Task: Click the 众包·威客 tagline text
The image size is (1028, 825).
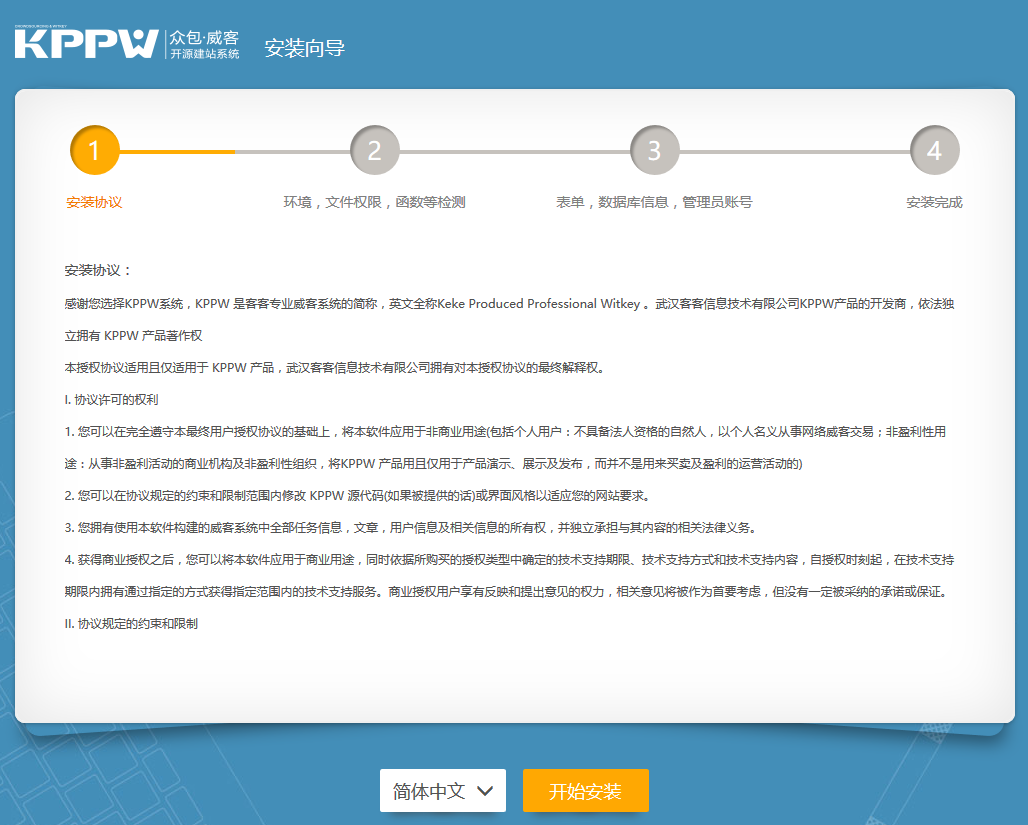Action: 205,37
